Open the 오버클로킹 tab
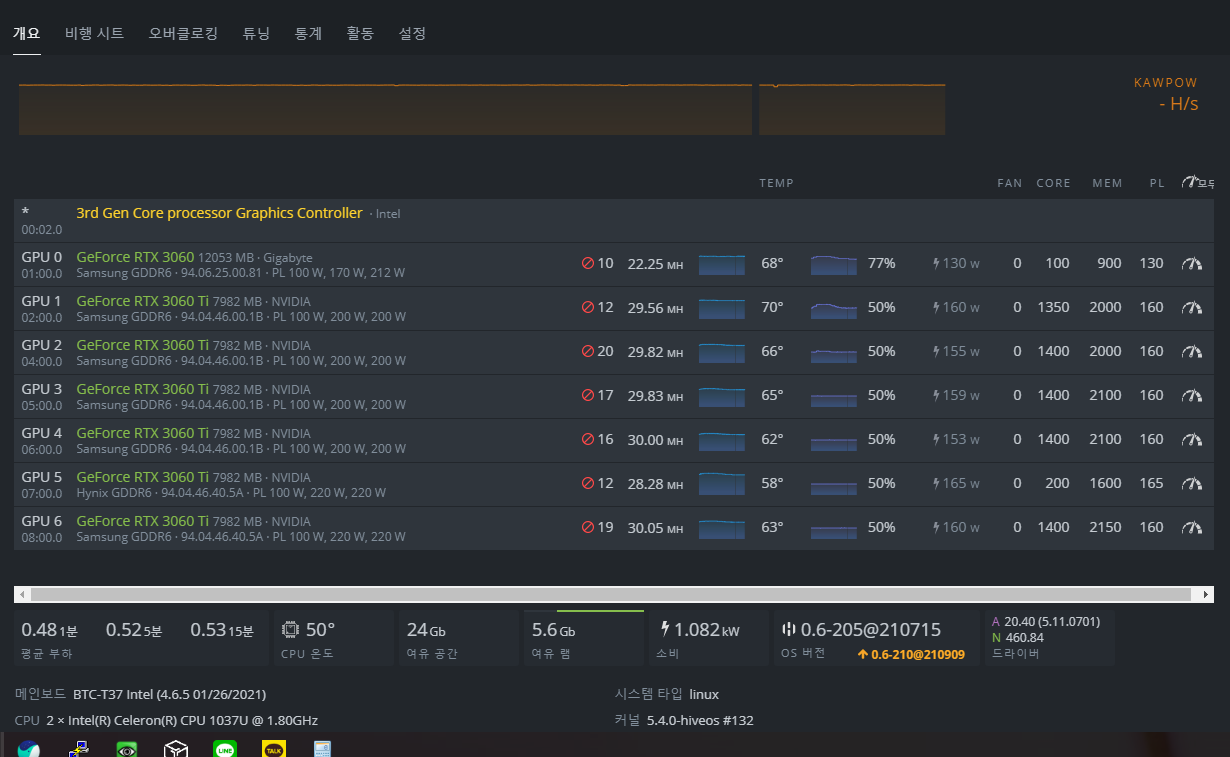This screenshot has height=757, width=1230. point(183,33)
